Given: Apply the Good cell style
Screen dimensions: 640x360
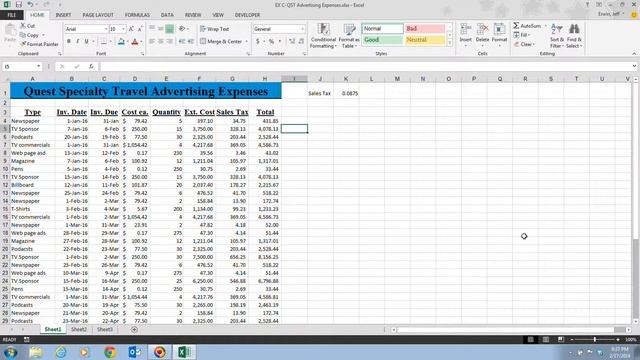Looking at the screenshot, I should 382,40.
